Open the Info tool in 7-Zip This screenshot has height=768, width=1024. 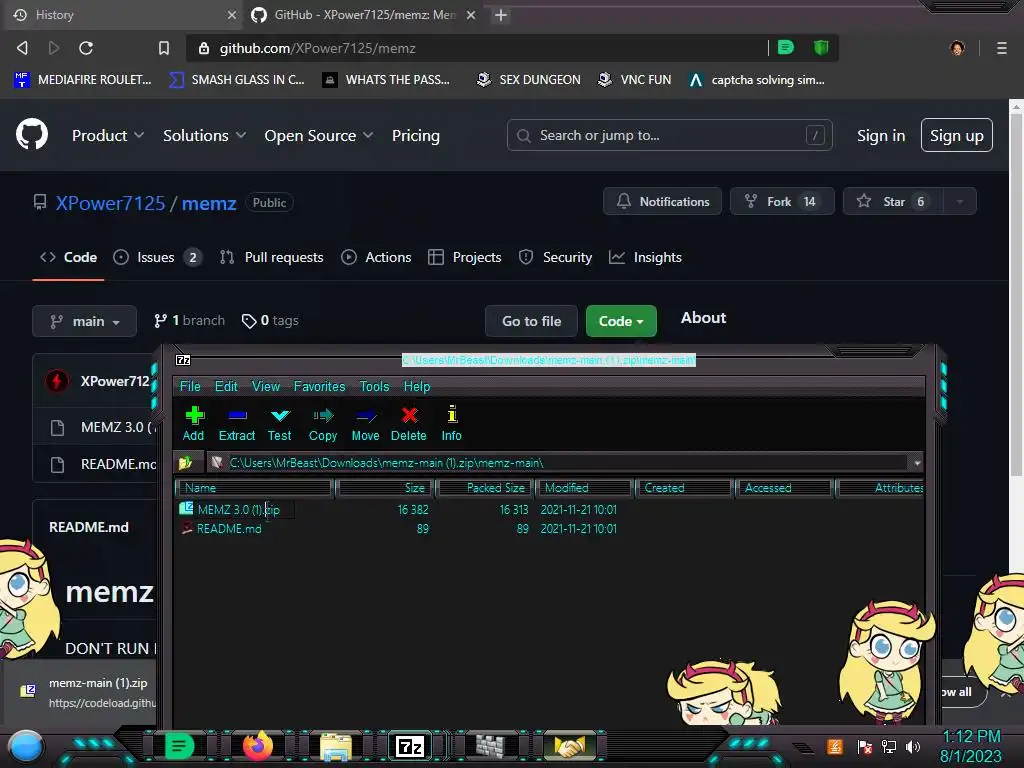(x=451, y=423)
